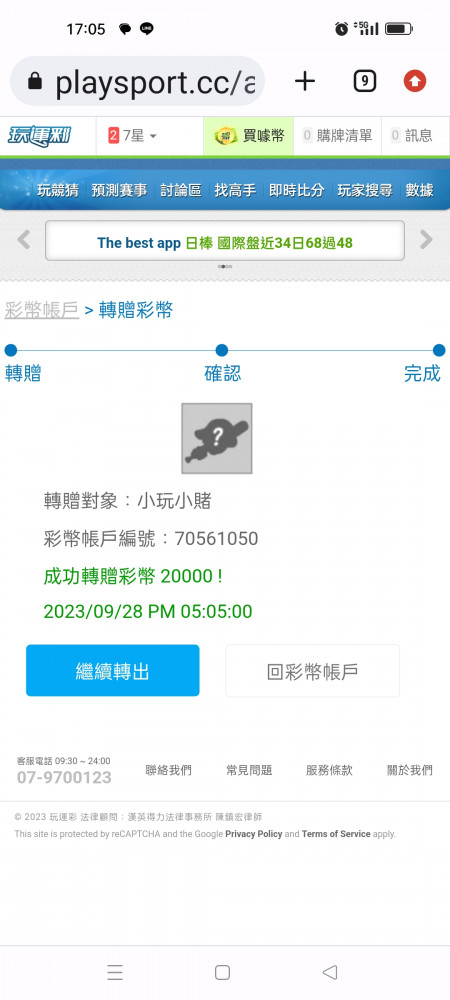Click the 確認 step marker dot
Viewport: 450px width, 1000px height.
pos(222,350)
